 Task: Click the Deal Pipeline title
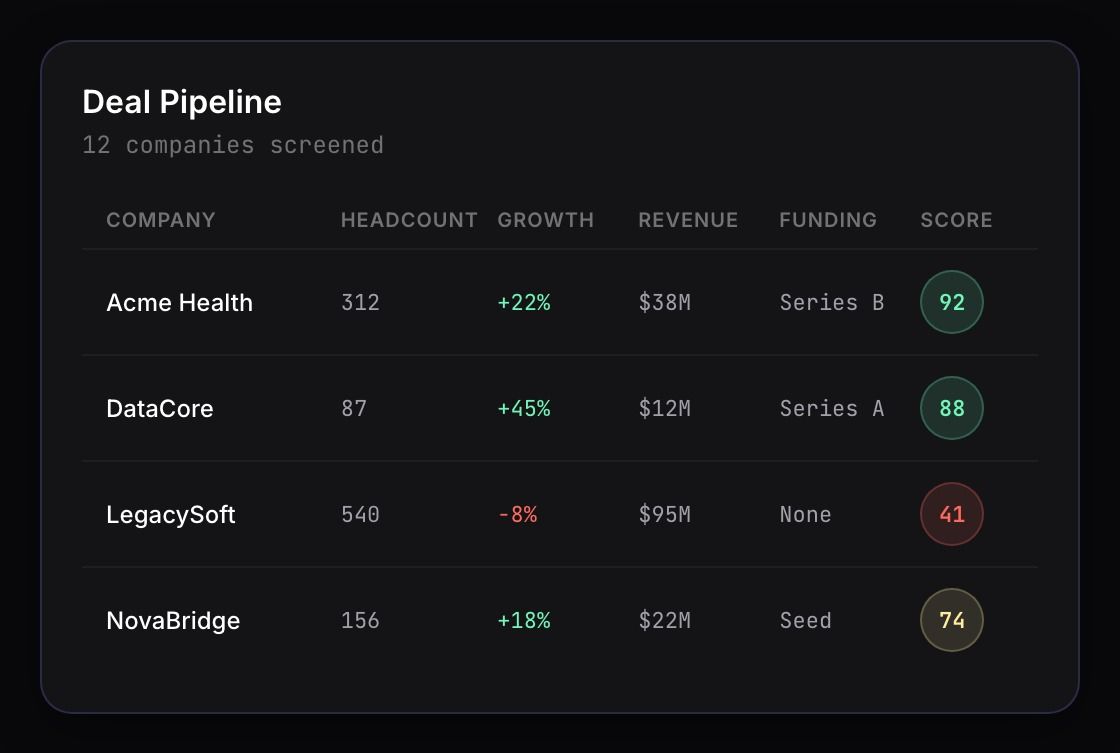tap(181, 102)
